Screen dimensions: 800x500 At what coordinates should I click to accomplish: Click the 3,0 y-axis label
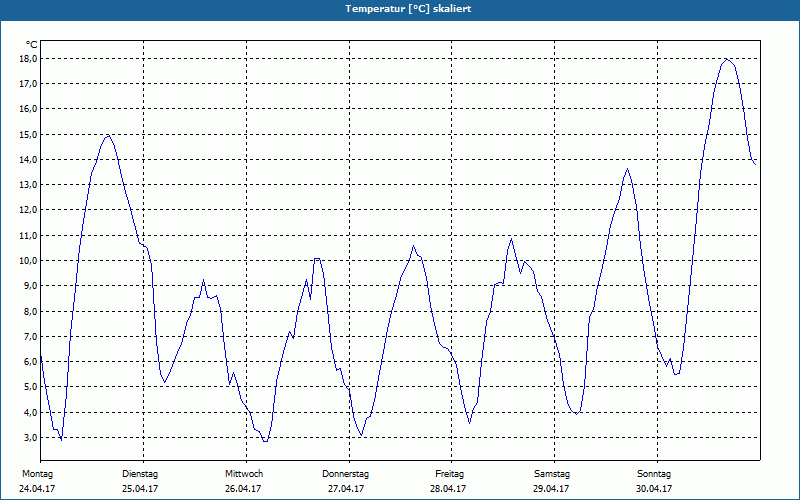pos(30,437)
